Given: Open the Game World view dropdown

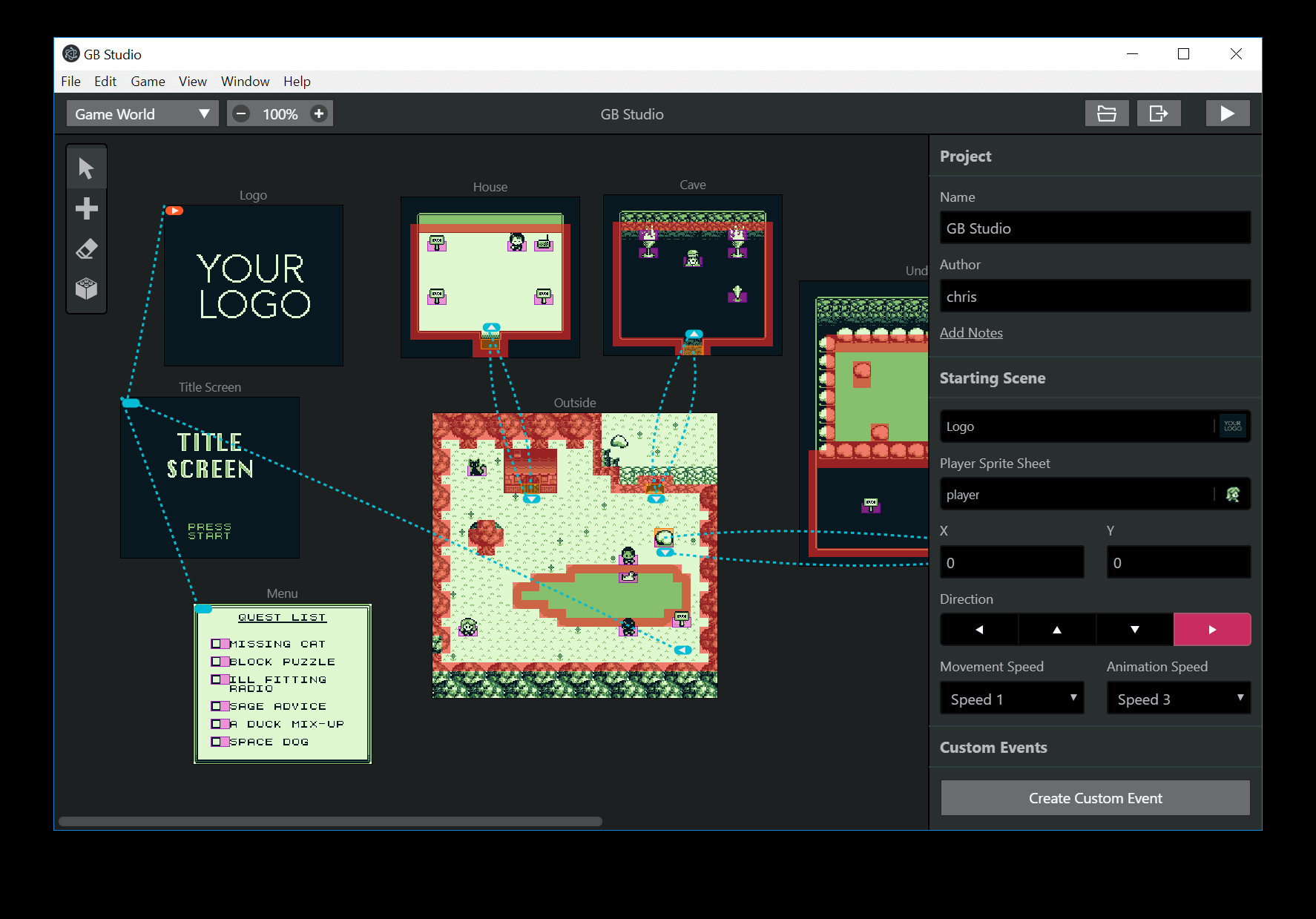Looking at the screenshot, I should [142, 113].
